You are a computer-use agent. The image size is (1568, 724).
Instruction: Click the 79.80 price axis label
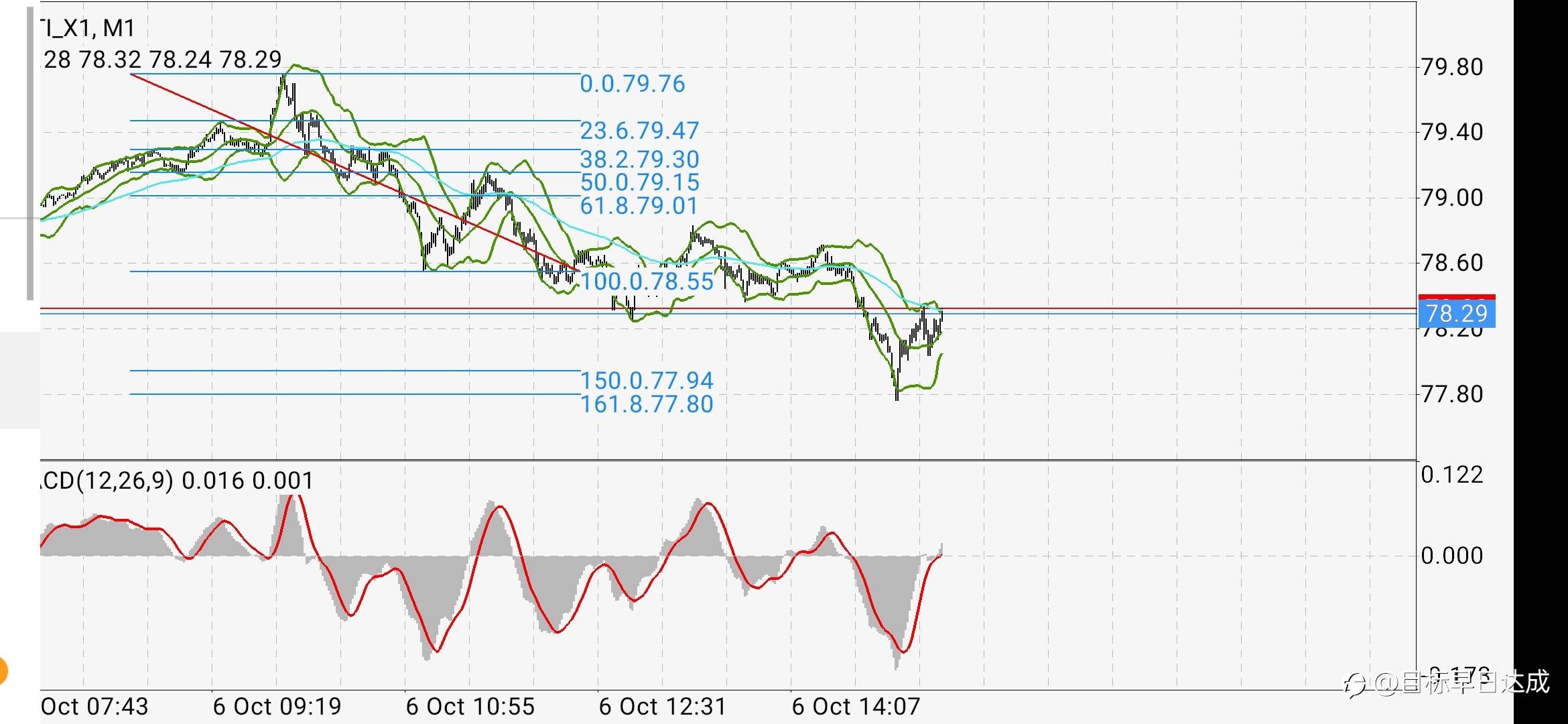pyautogui.click(x=1452, y=67)
